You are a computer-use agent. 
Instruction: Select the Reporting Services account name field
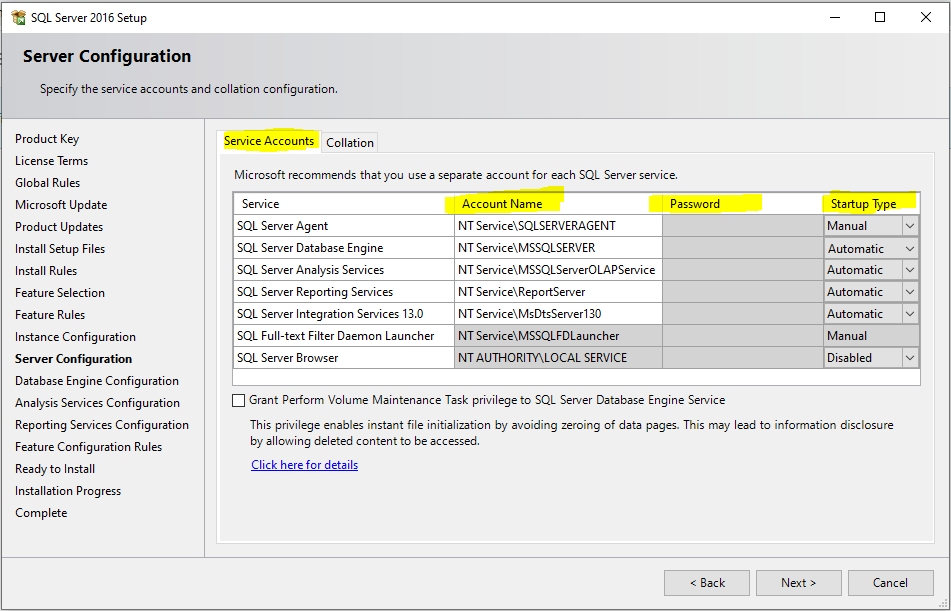pyautogui.click(x=558, y=292)
